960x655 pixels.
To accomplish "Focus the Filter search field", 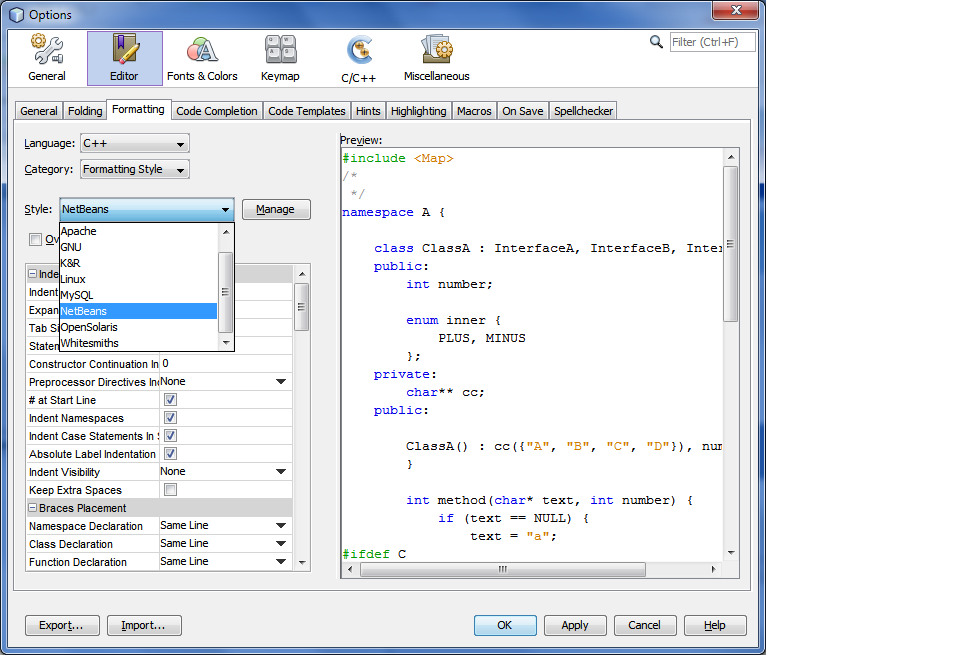I will 712,42.
